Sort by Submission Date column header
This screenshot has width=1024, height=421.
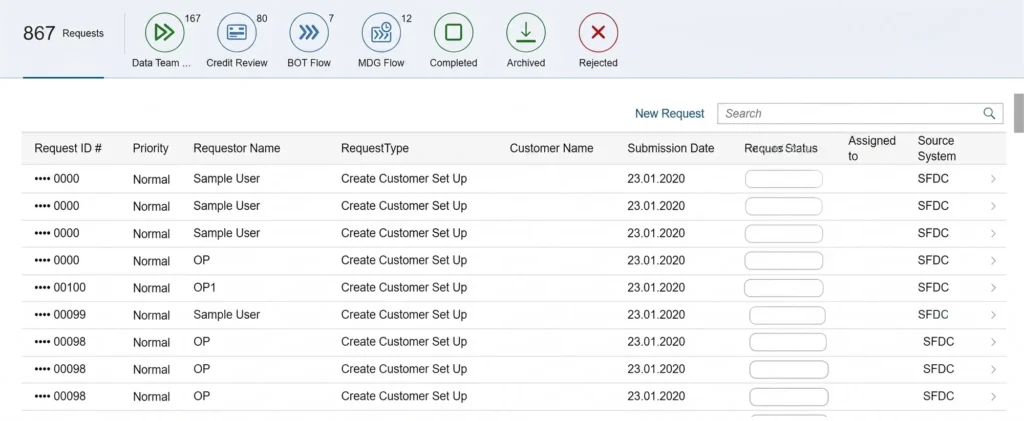(671, 148)
